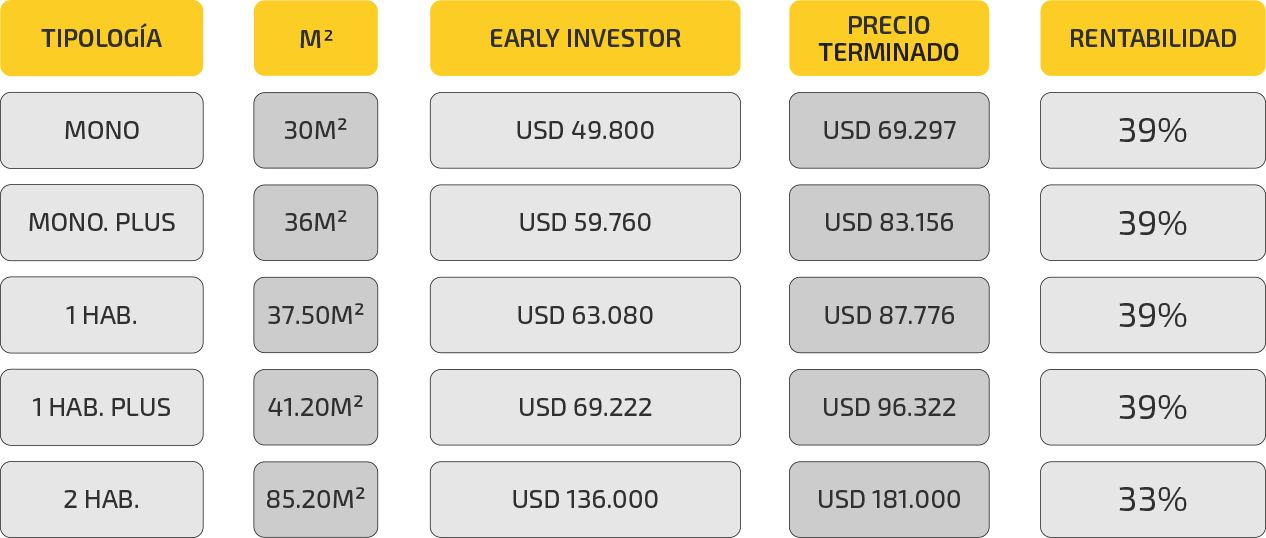Screen dimensions: 1266x538
Task: Select the USD 136.000 early price
Action: (x=585, y=499)
